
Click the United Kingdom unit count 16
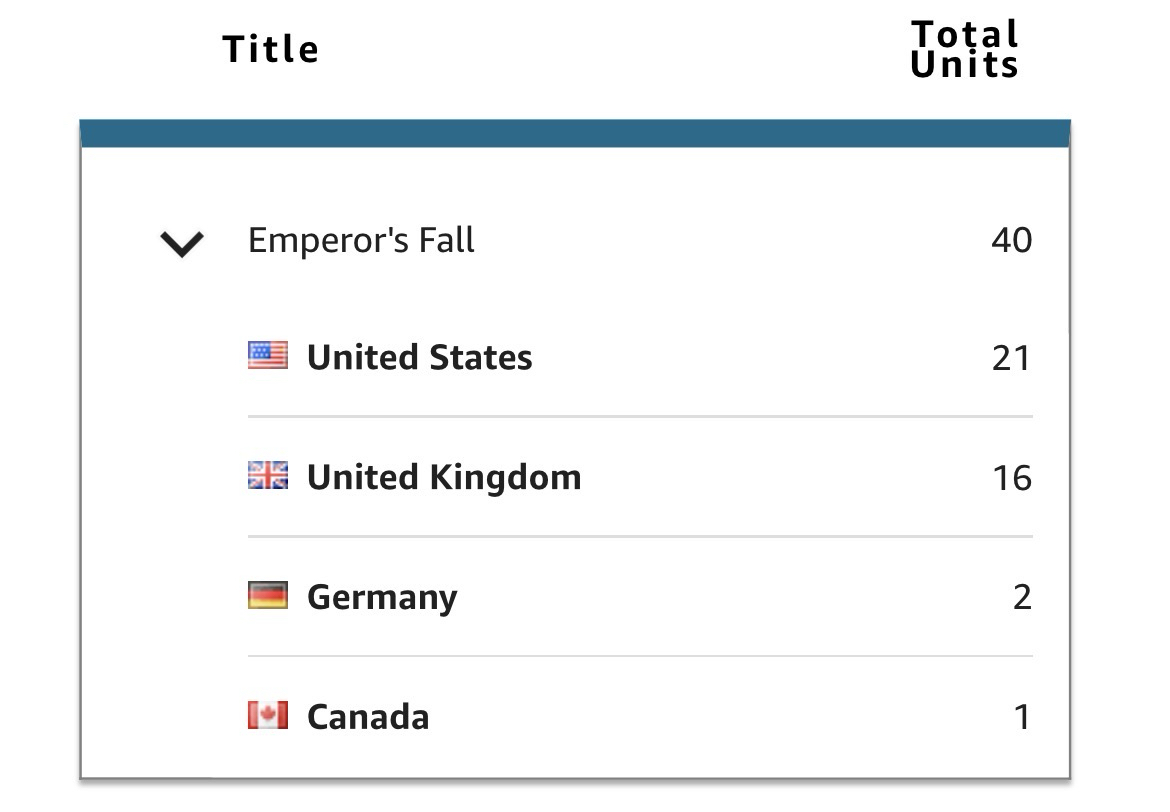point(1011,478)
